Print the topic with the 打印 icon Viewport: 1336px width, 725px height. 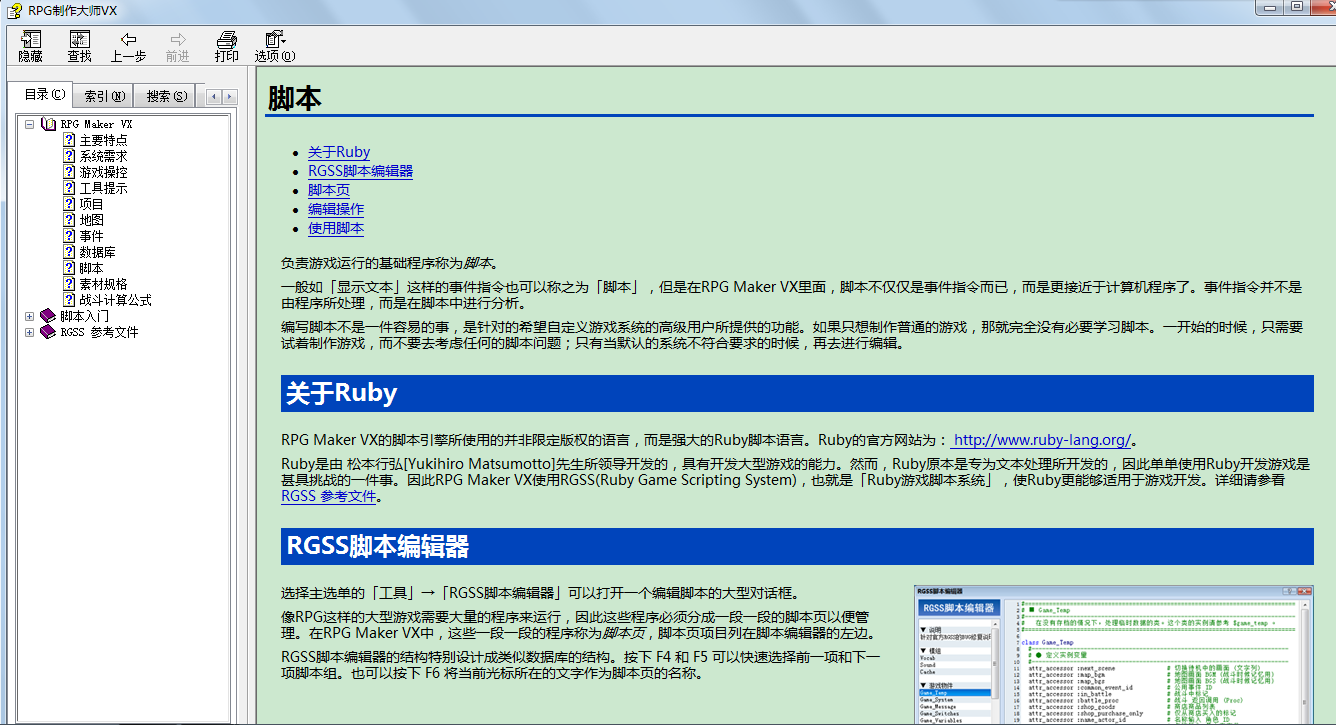pos(227,40)
